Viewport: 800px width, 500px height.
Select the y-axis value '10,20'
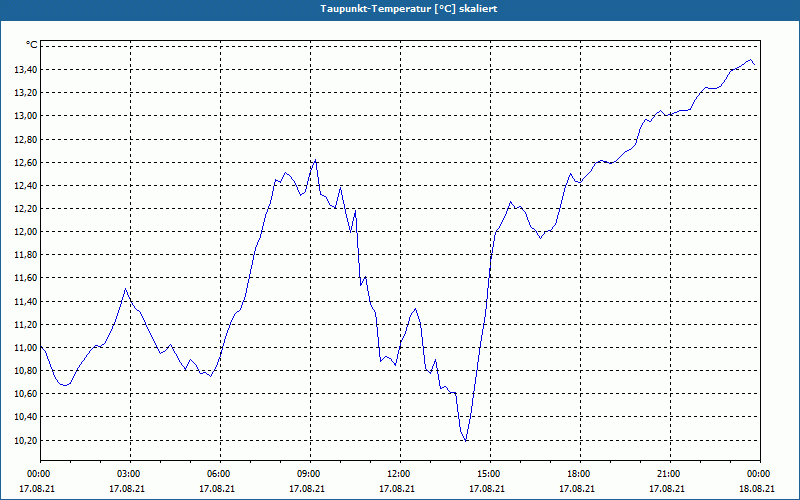coord(25,440)
